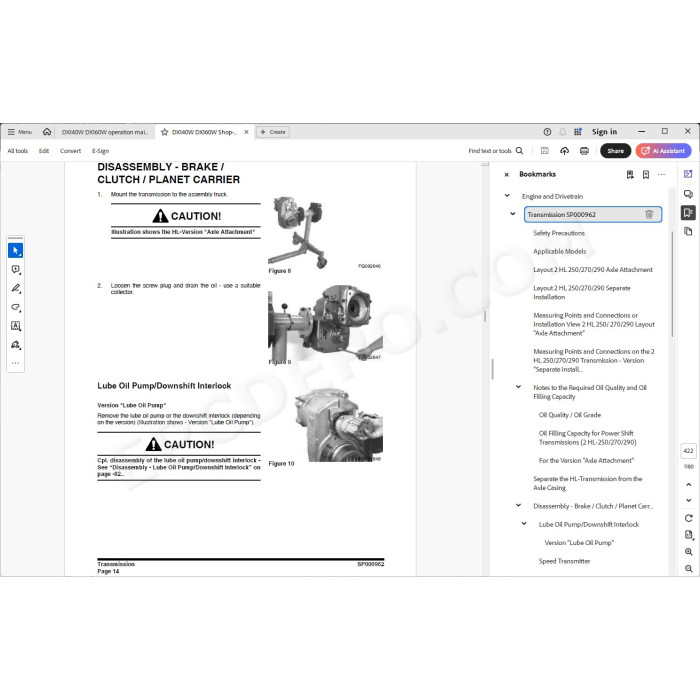The image size is (700, 700).
Task: Go to previous page with up arrow
Action: point(688,485)
